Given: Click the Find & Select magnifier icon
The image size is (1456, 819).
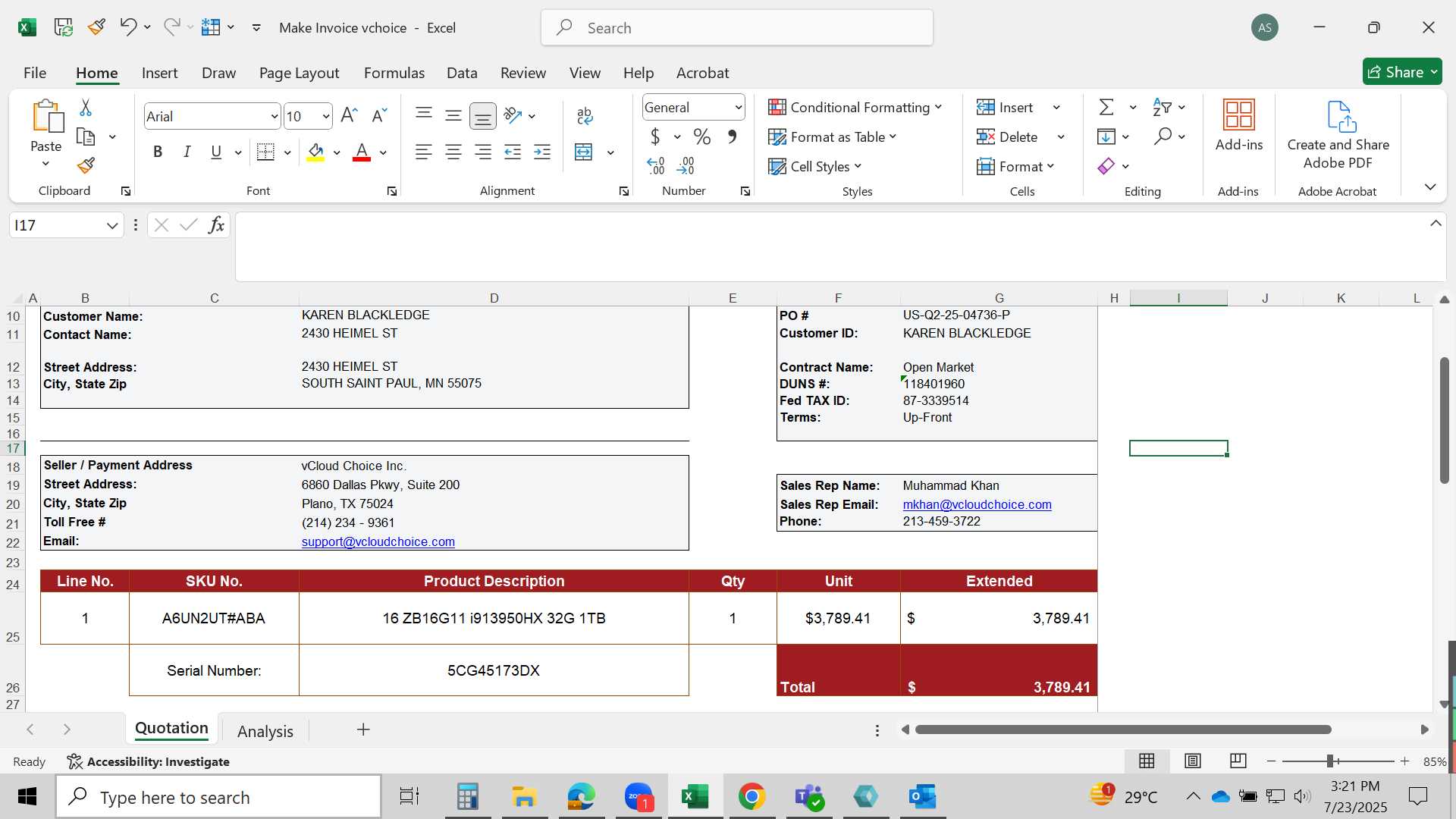Looking at the screenshot, I should 1163,136.
